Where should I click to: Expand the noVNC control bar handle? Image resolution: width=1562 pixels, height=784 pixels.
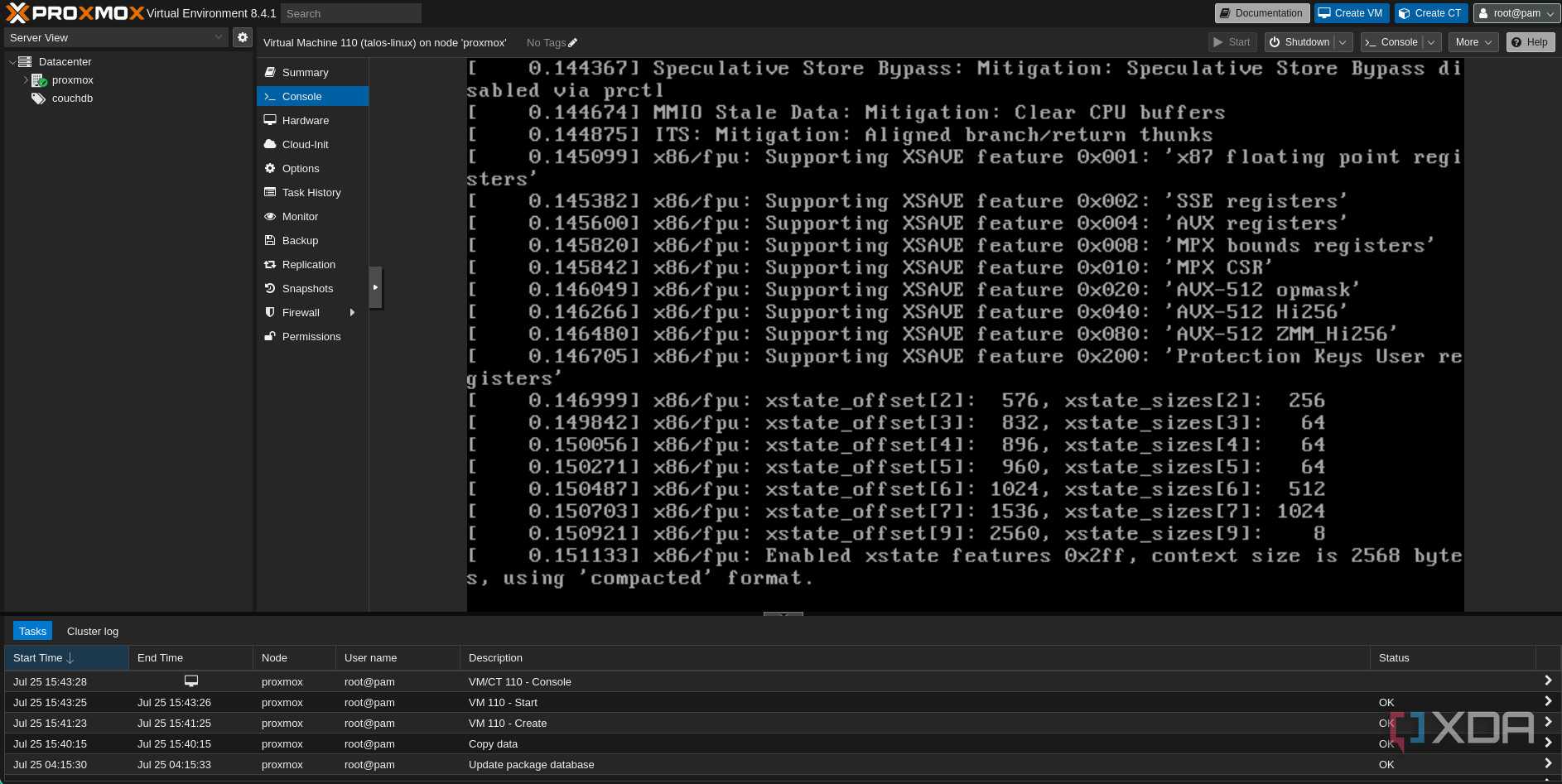coord(376,287)
